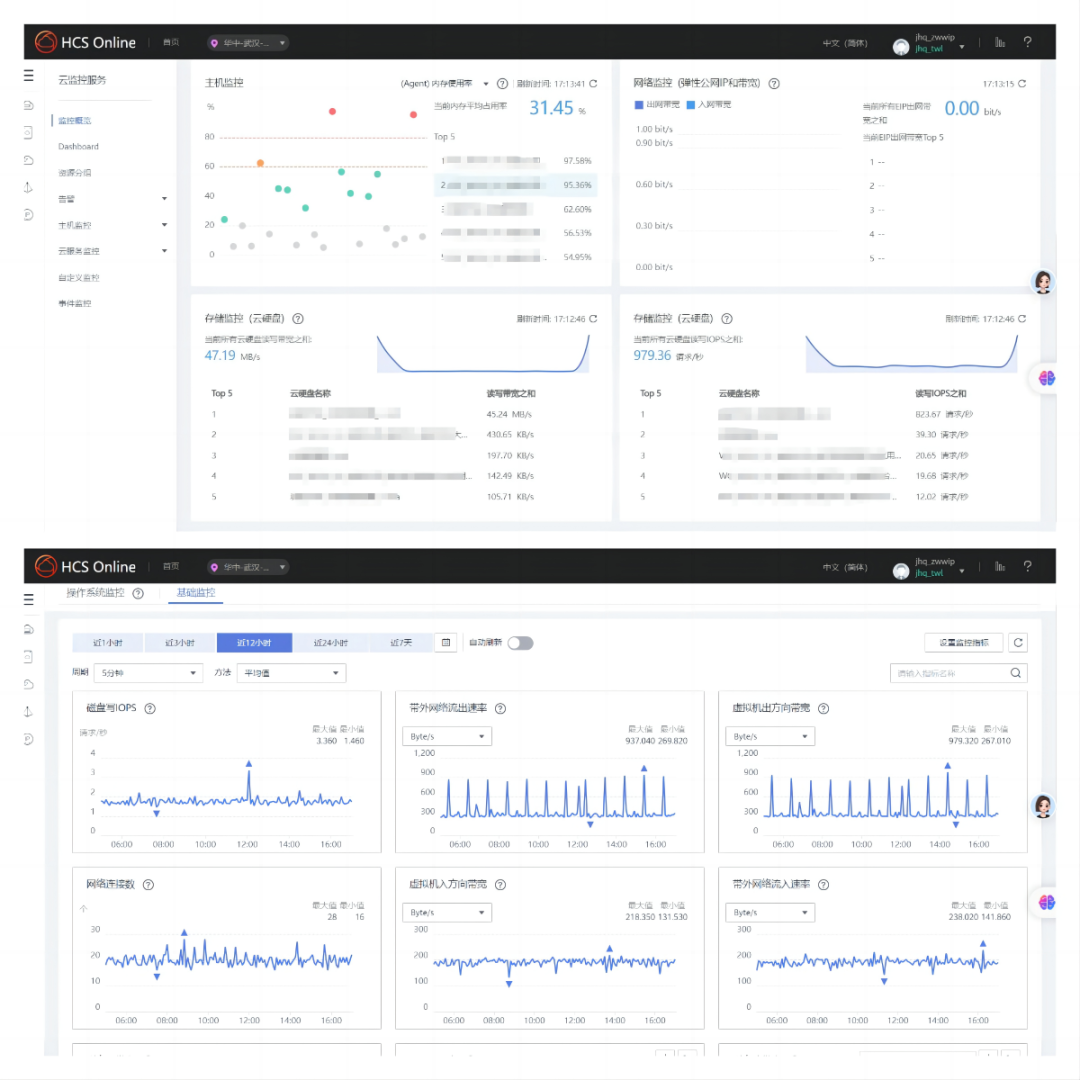Viewport: 1080px width, 1080px height.
Task: Click disk row showing 45.24 MB/s
Action: (x=401, y=414)
